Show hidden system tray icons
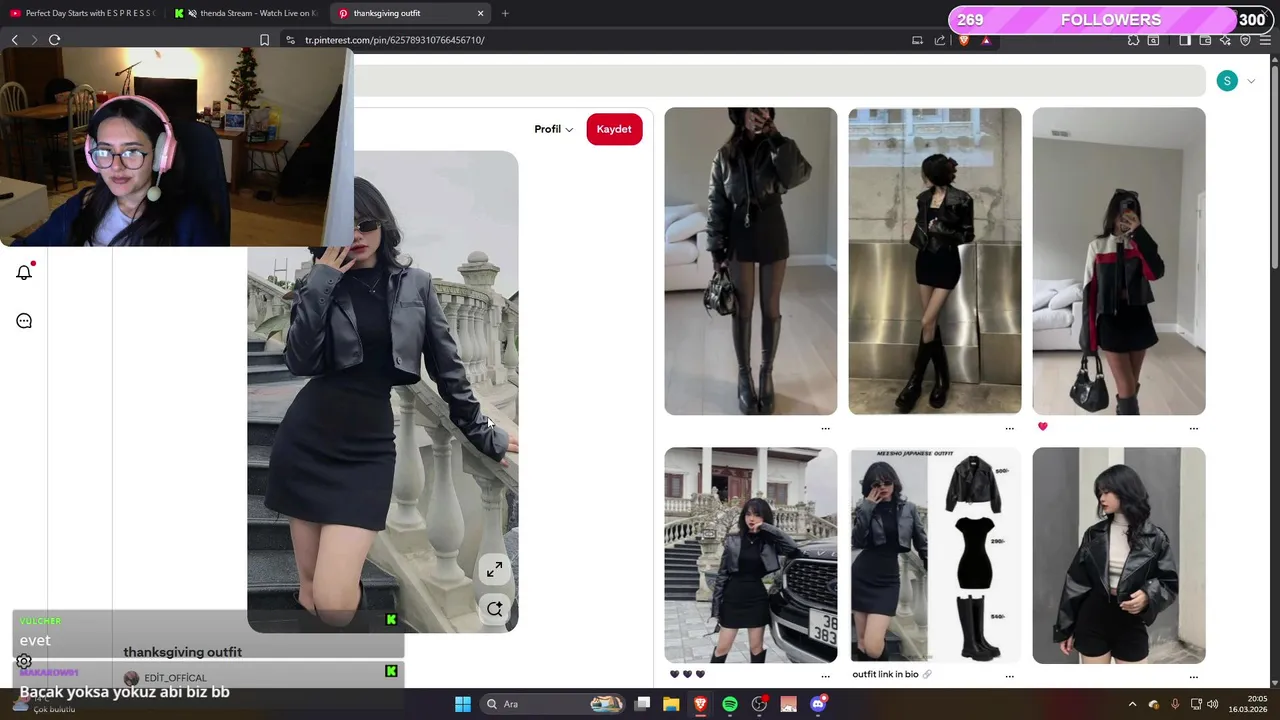 pos(1132,704)
